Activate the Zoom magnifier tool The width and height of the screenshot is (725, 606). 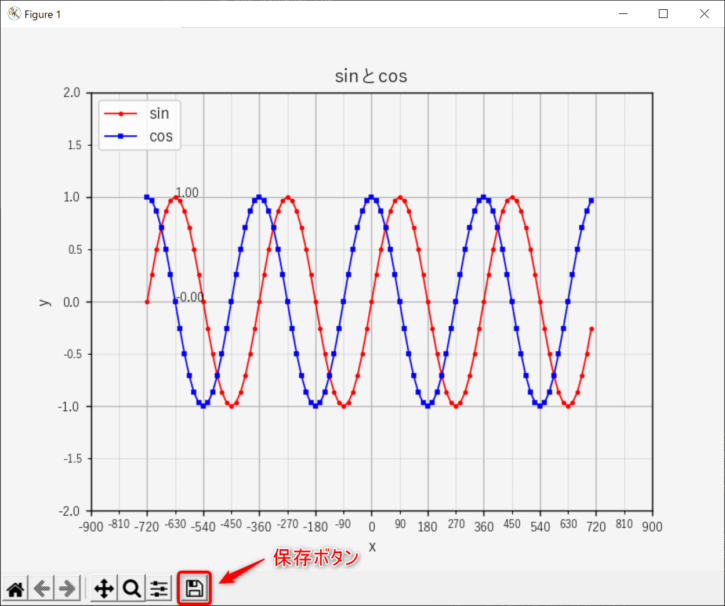tap(131, 589)
